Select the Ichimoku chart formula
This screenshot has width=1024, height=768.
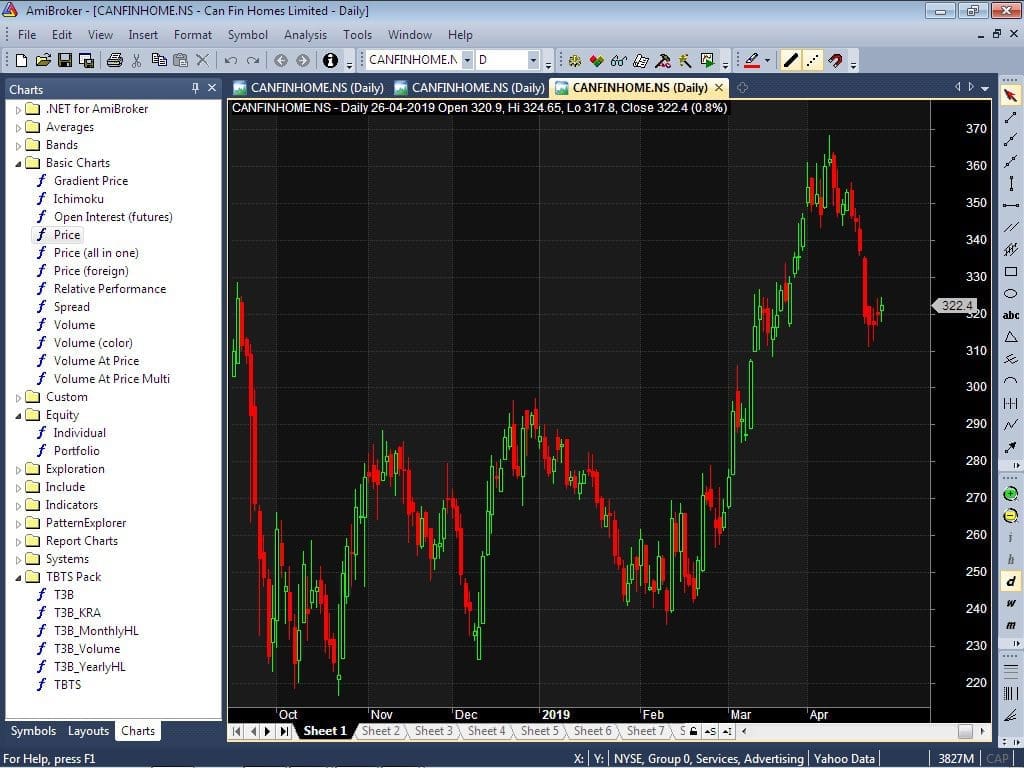pyautogui.click(x=78, y=199)
